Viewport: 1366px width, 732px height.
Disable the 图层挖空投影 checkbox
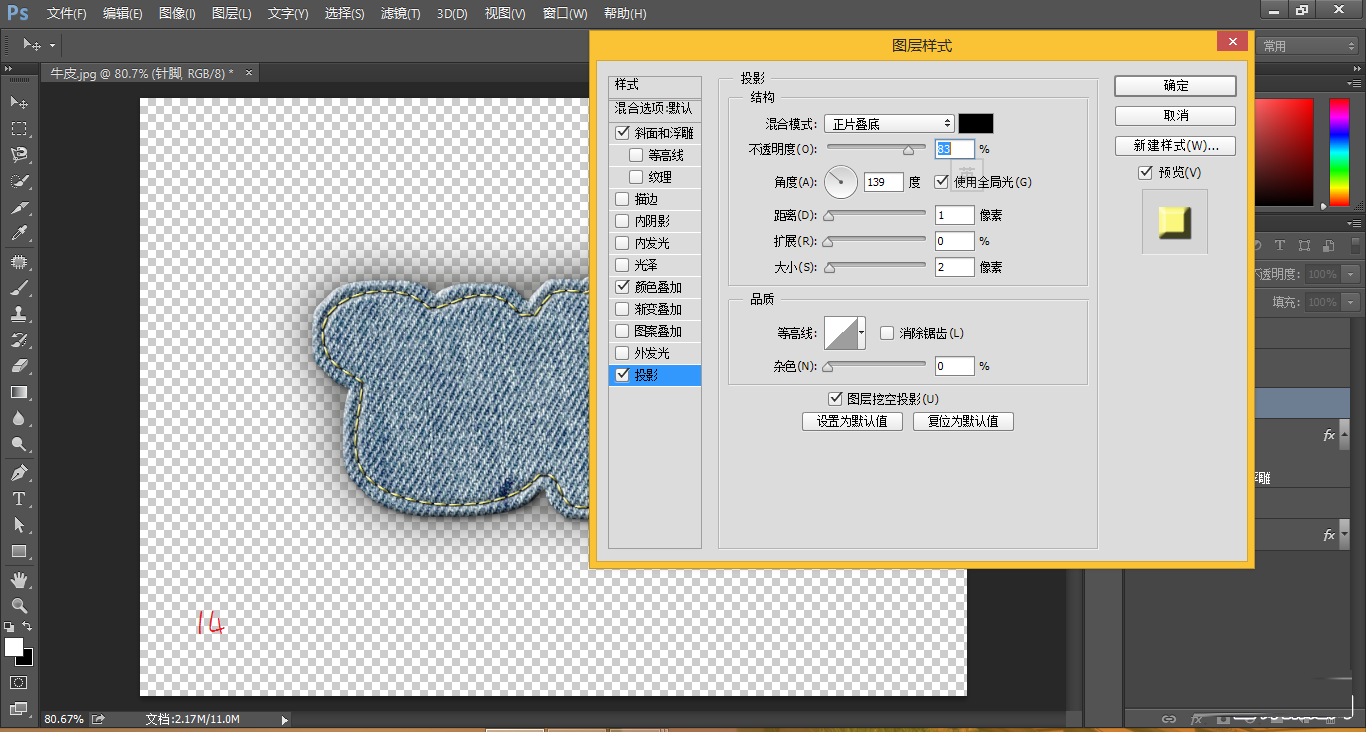[836, 398]
